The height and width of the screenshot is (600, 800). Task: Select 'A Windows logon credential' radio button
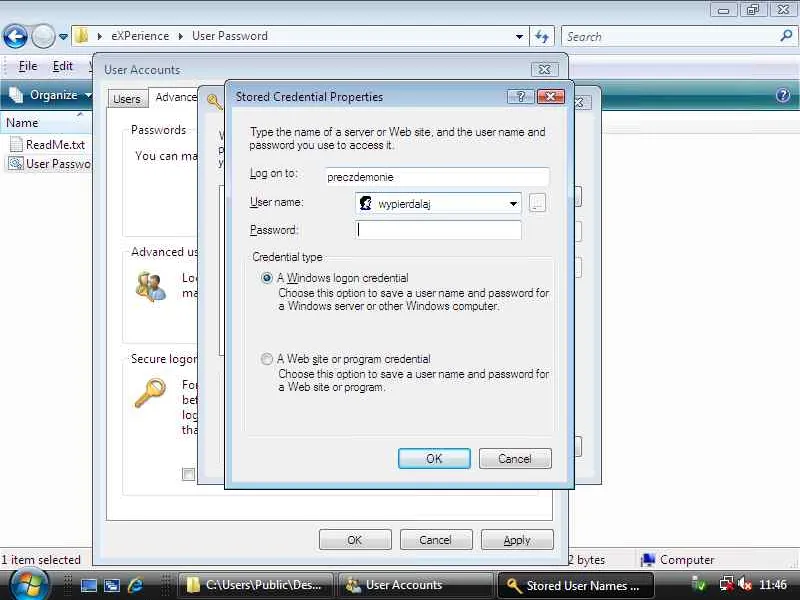coord(266,278)
